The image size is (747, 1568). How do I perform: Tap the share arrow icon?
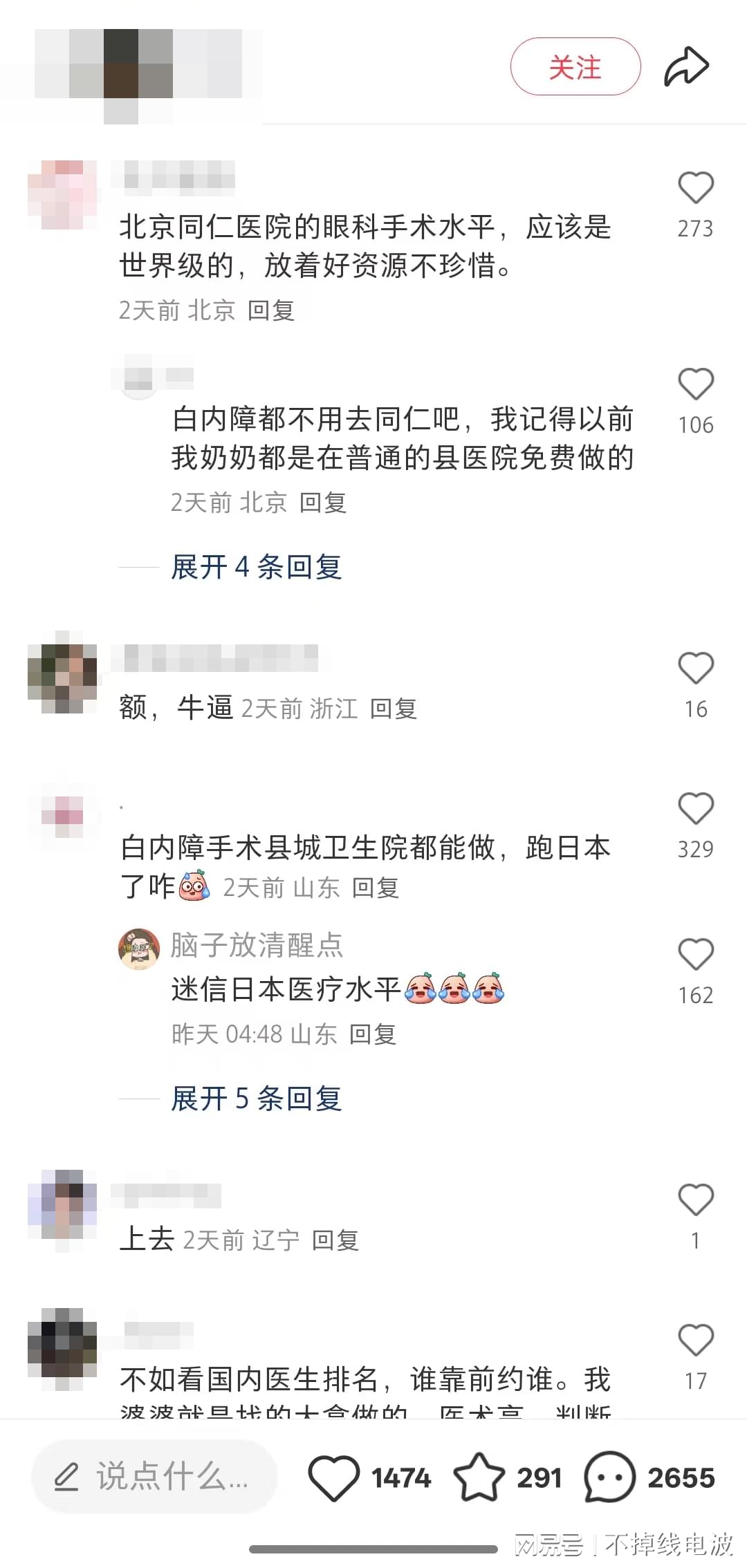686,66
